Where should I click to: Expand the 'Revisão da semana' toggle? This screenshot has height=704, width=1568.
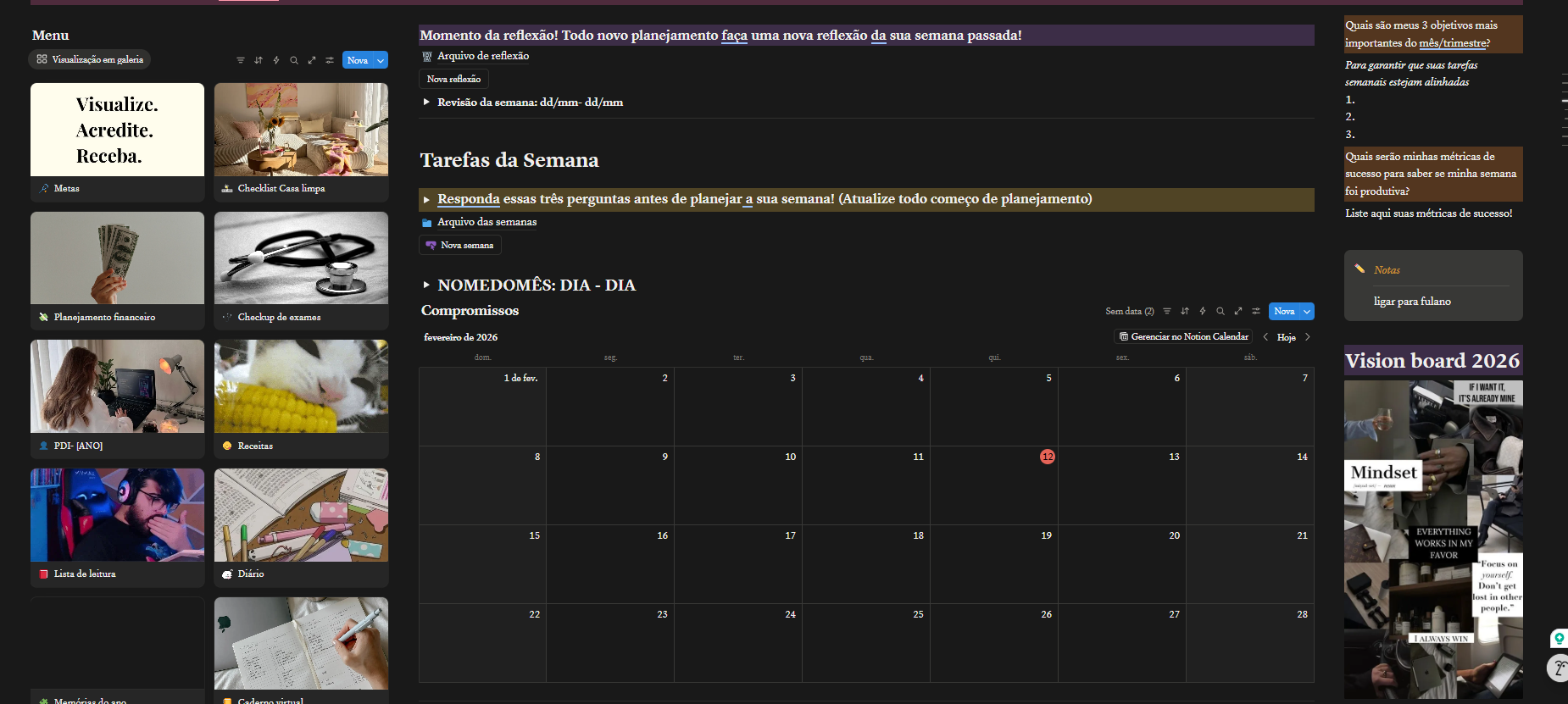(x=426, y=103)
